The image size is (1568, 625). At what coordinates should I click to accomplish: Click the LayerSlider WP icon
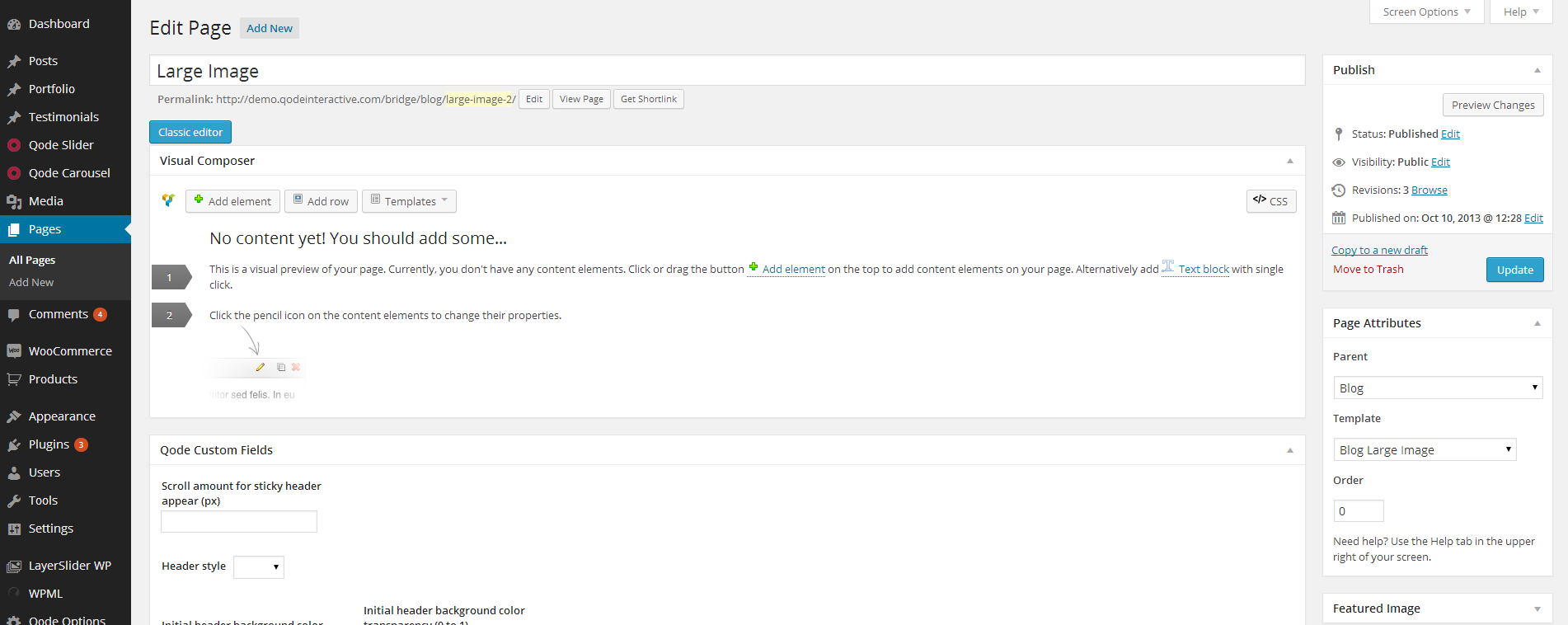14,566
